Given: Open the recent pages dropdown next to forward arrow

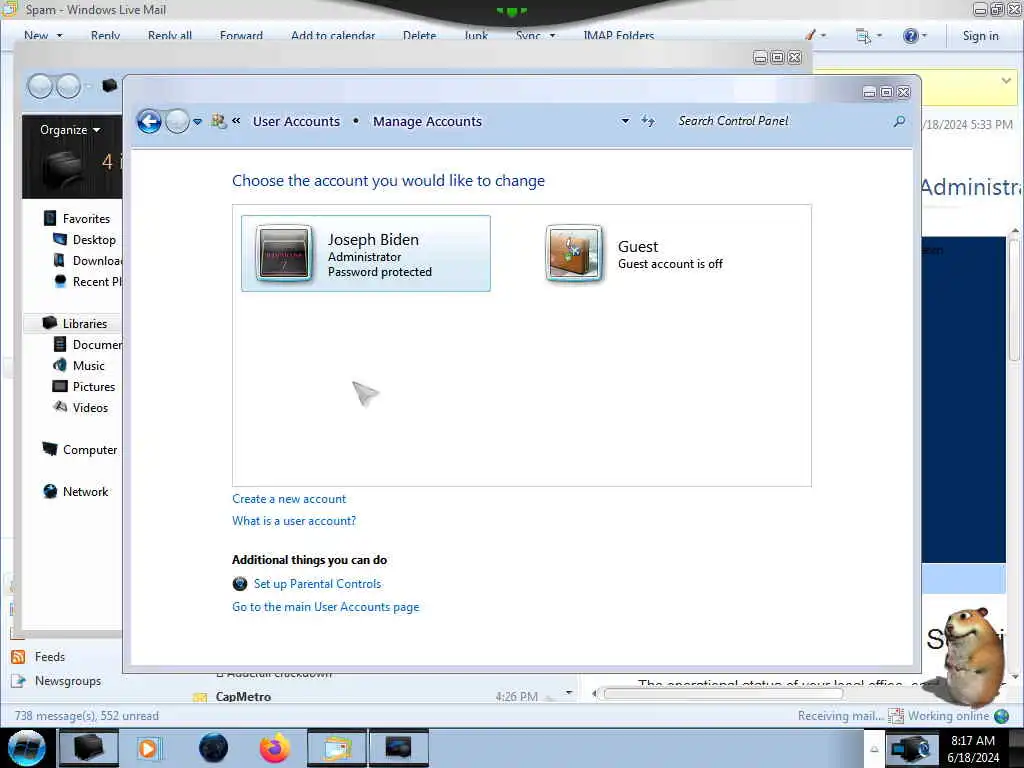Looking at the screenshot, I should click(197, 121).
